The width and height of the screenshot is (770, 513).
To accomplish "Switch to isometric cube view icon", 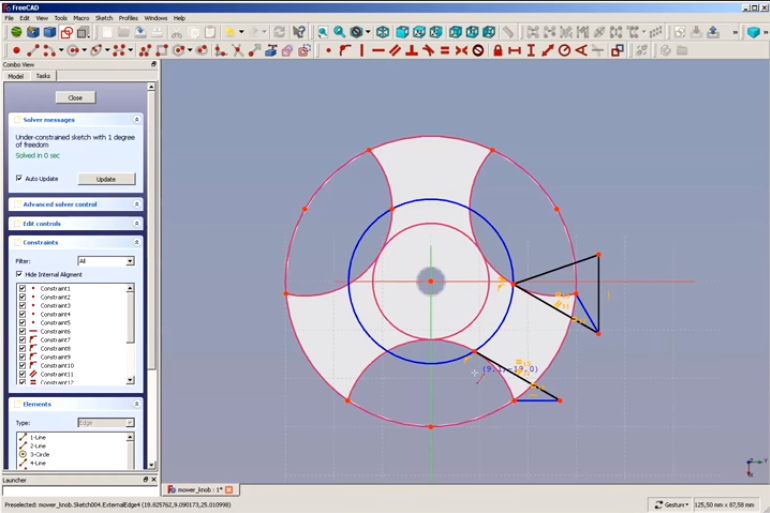I will pyautogui.click(x=383, y=32).
